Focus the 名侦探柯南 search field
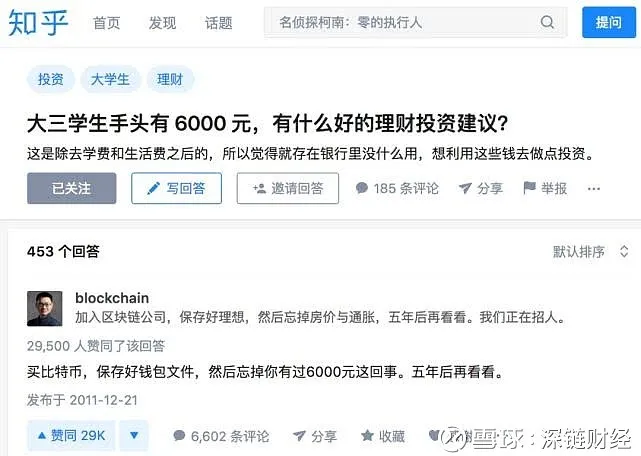641x456 pixels. [415, 22]
